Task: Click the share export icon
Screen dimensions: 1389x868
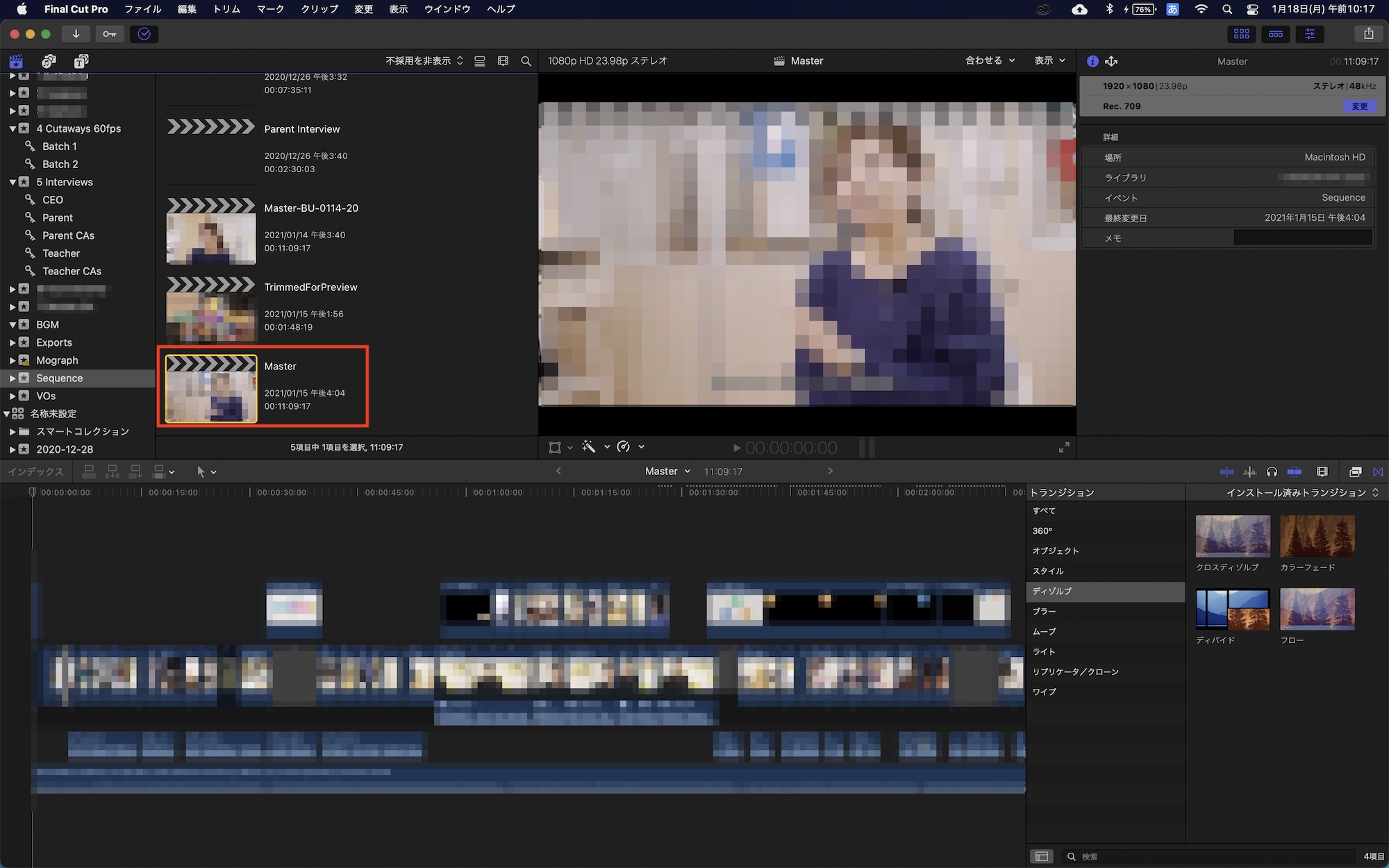Action: (1368, 33)
